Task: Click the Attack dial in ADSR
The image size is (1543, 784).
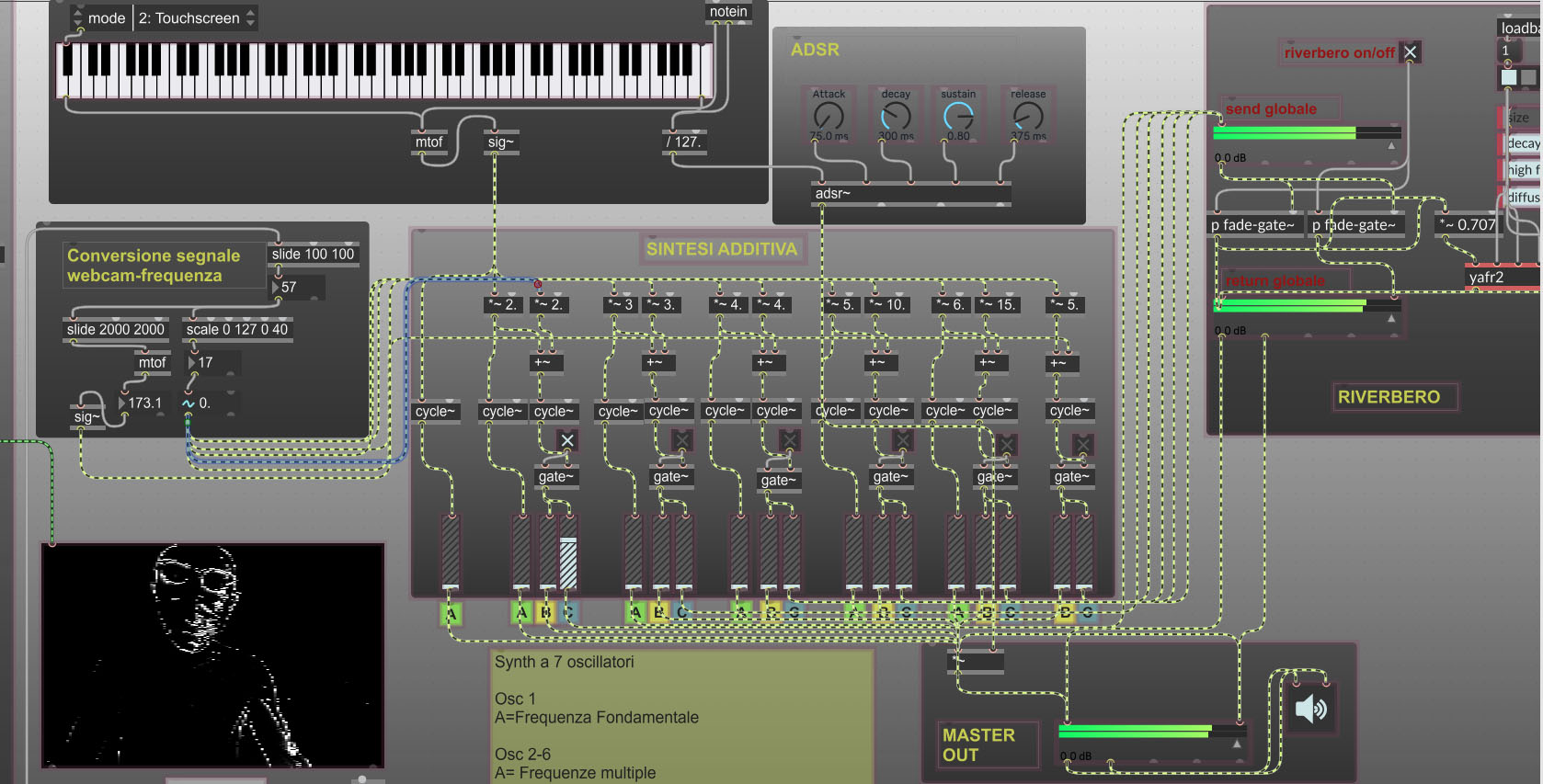Action: click(829, 115)
